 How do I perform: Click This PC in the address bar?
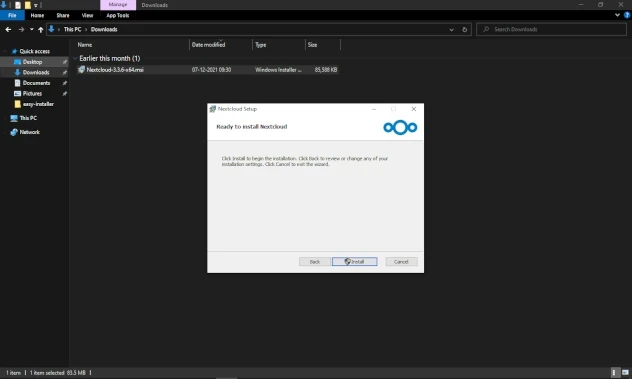73,29
